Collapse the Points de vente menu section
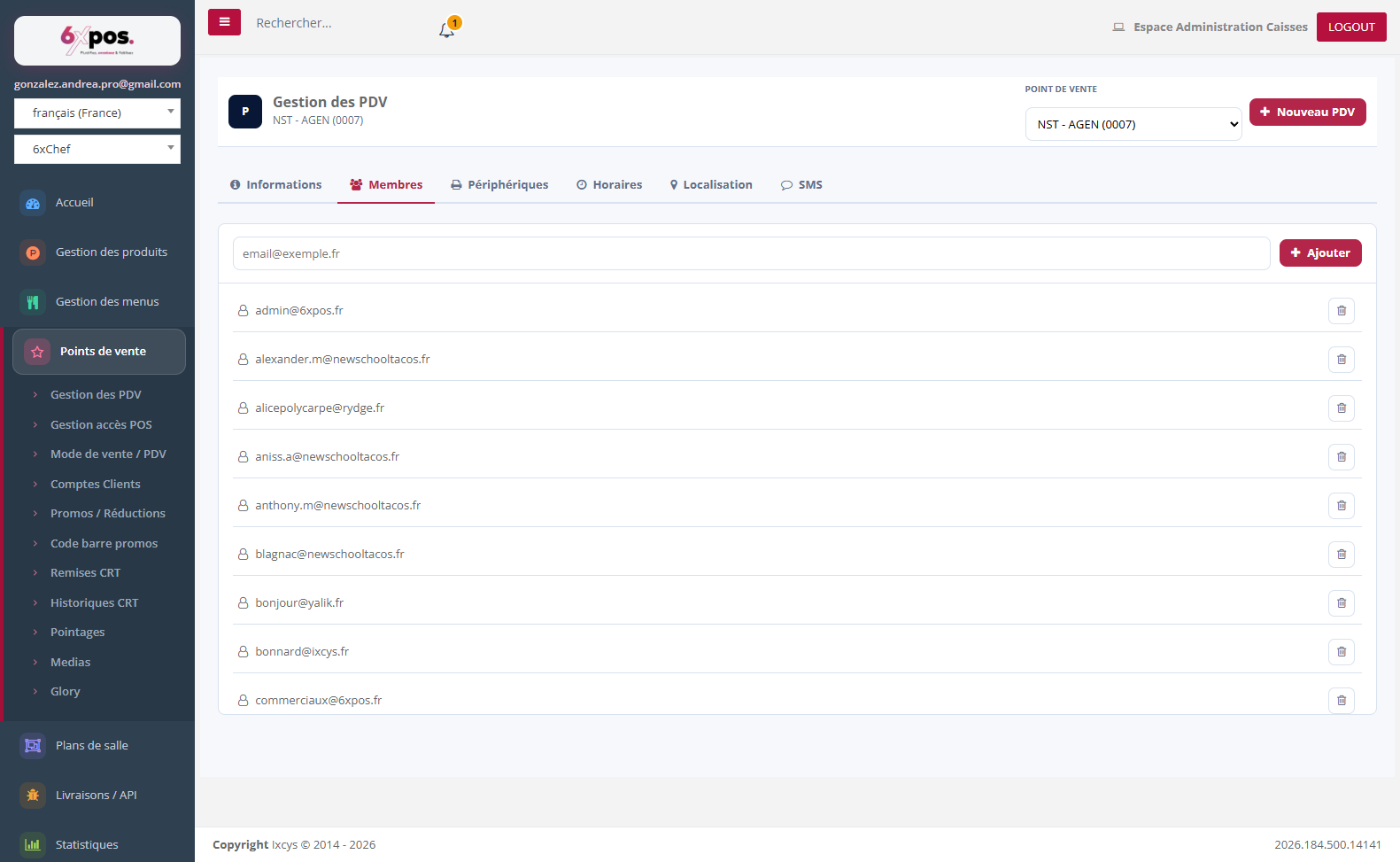Image resolution: width=1400 pixels, height=862 pixels. pyautogui.click(x=99, y=352)
